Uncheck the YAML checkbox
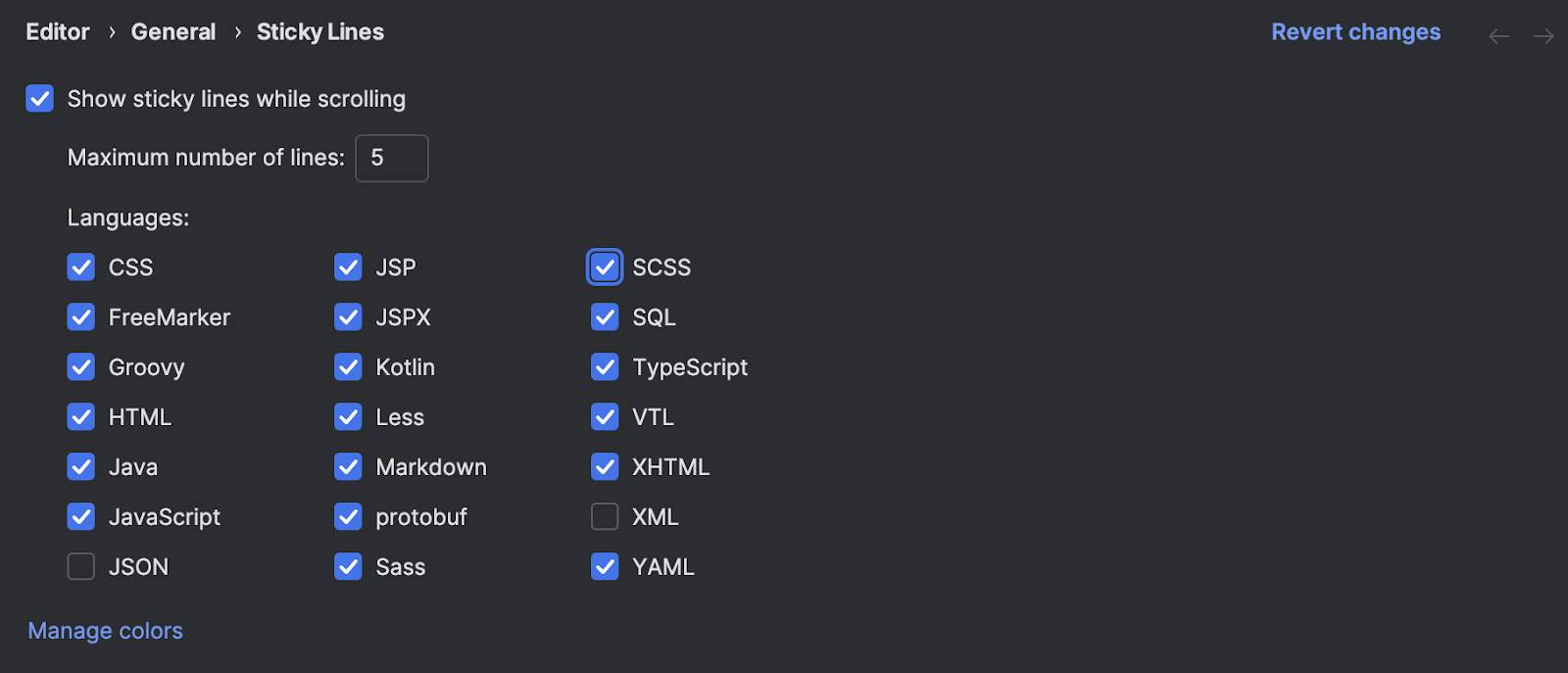The height and width of the screenshot is (673, 1568). coord(605,566)
